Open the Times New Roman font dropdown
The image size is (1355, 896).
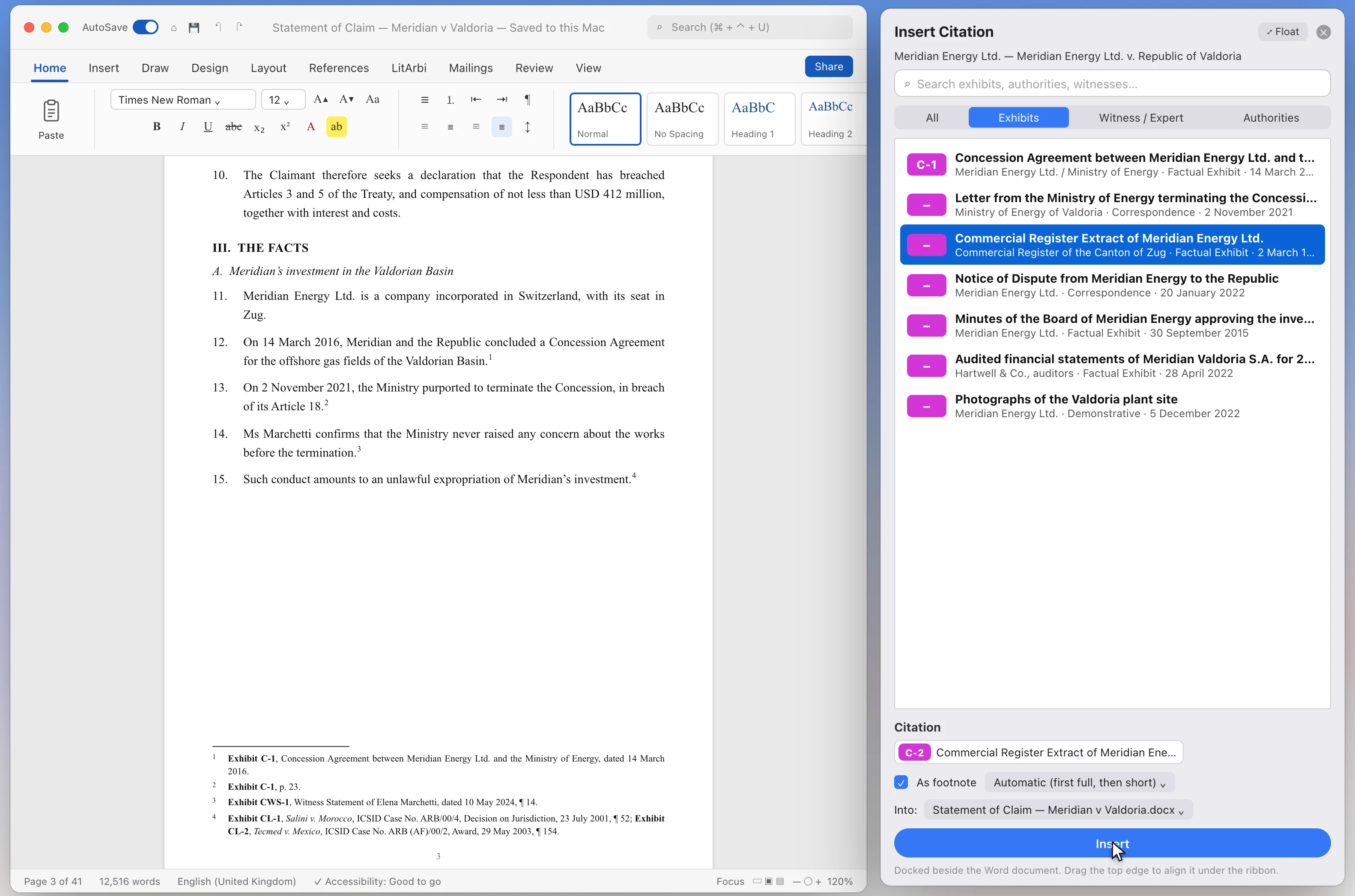(183, 99)
